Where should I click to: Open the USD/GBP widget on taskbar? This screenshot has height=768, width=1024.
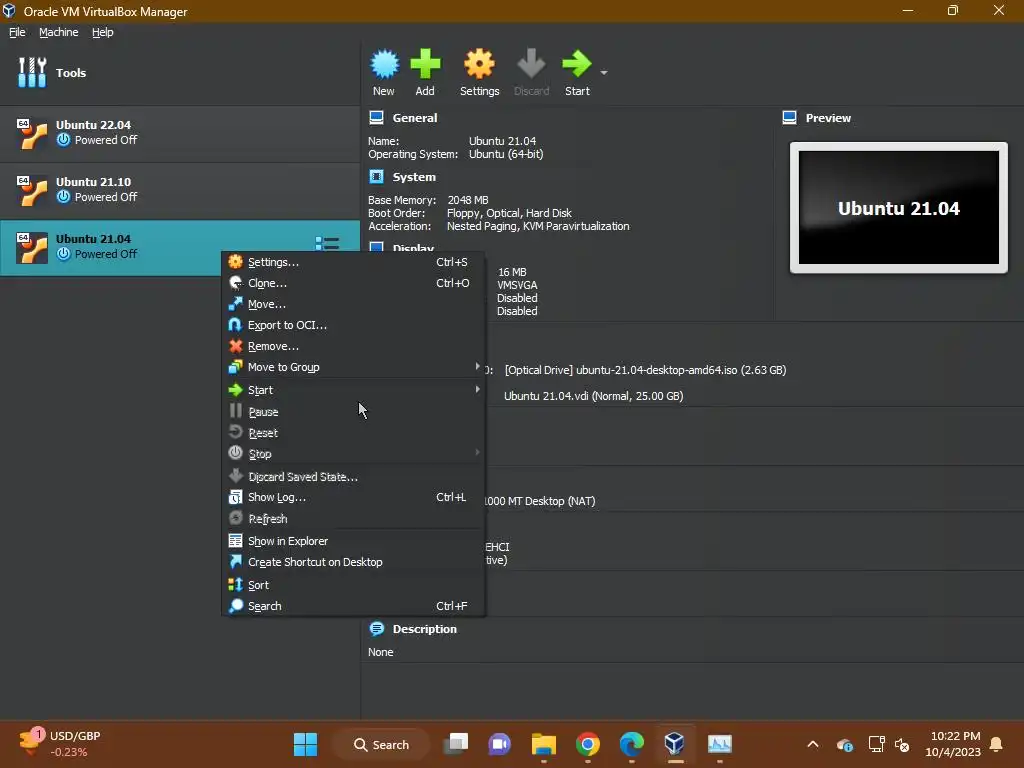(x=60, y=743)
